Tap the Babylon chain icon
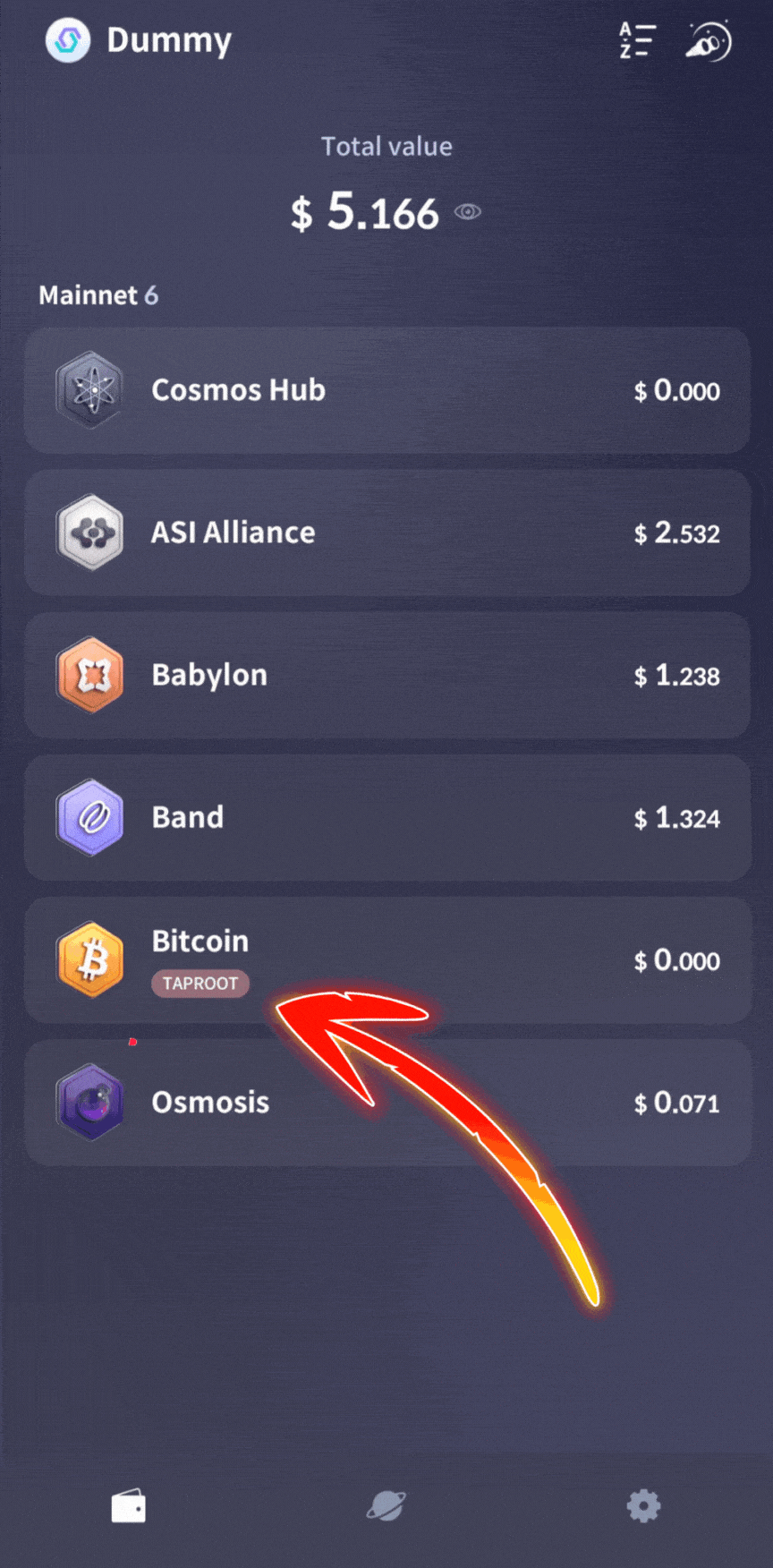This screenshot has height=1568, width=773. (90, 676)
